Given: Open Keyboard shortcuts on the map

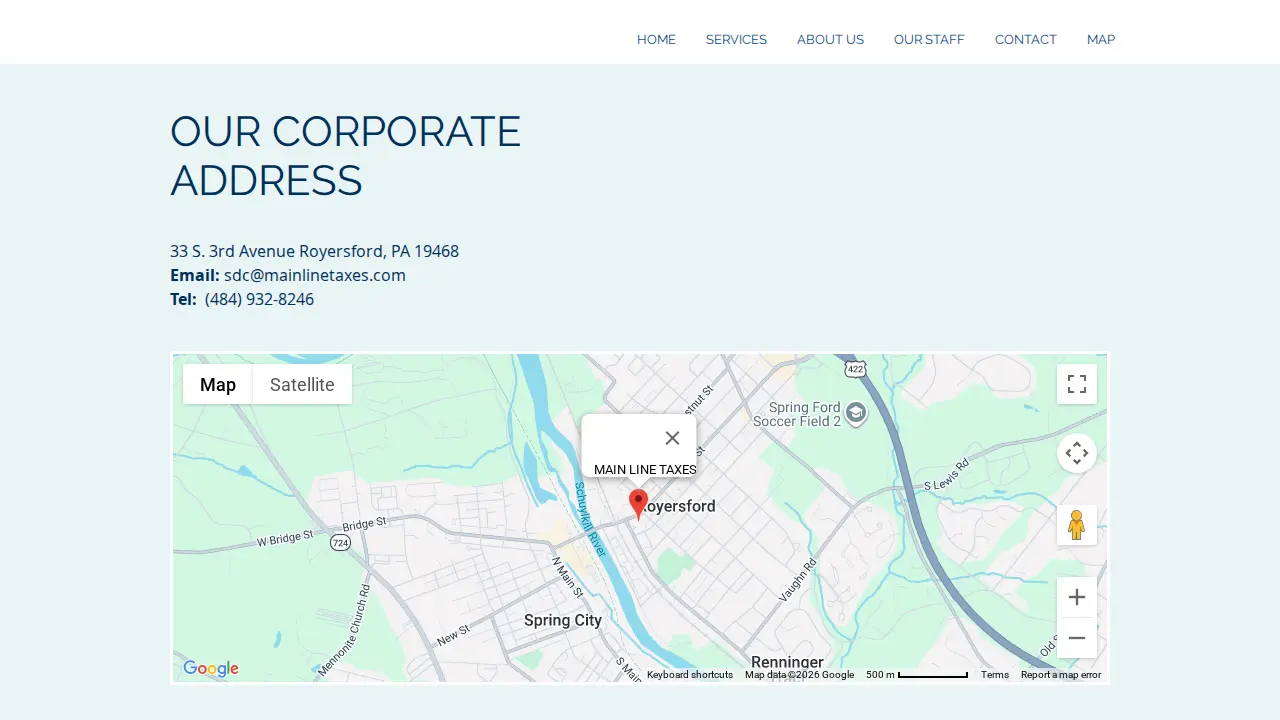Looking at the screenshot, I should (x=690, y=675).
